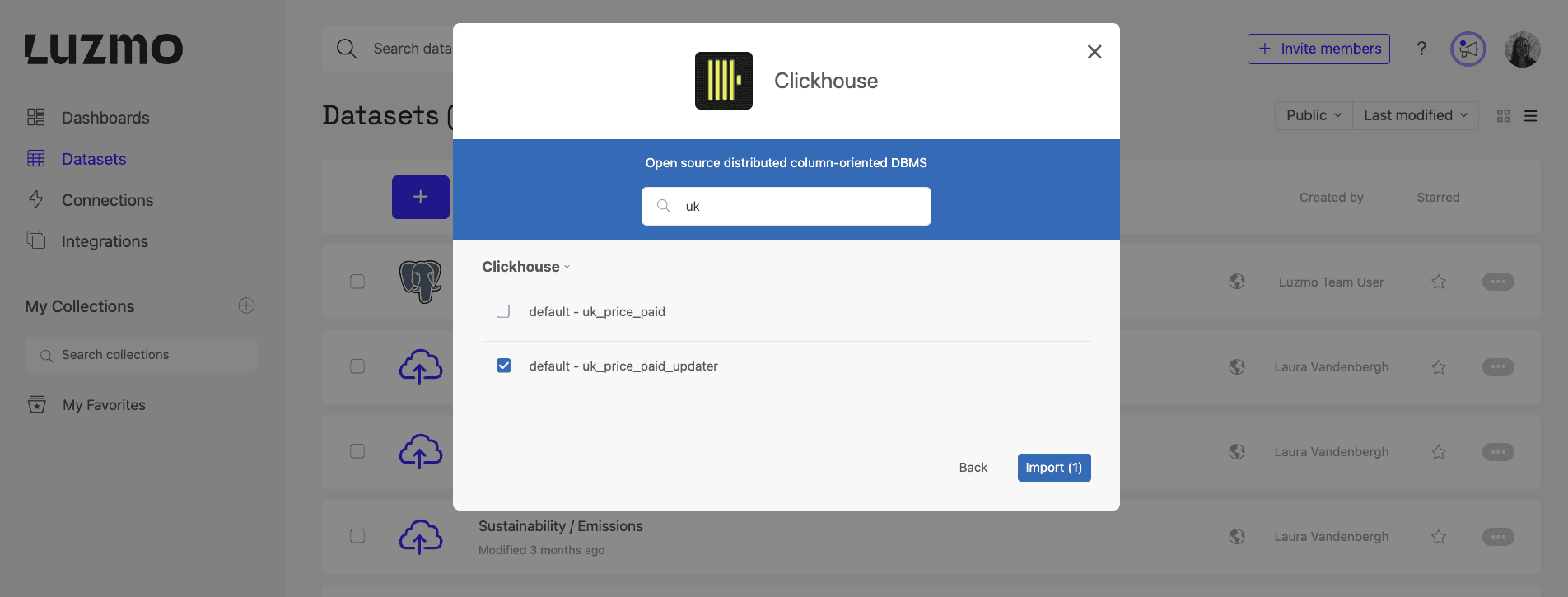Click the help question mark icon
Image resolution: width=1568 pixels, height=597 pixels.
point(1421,49)
